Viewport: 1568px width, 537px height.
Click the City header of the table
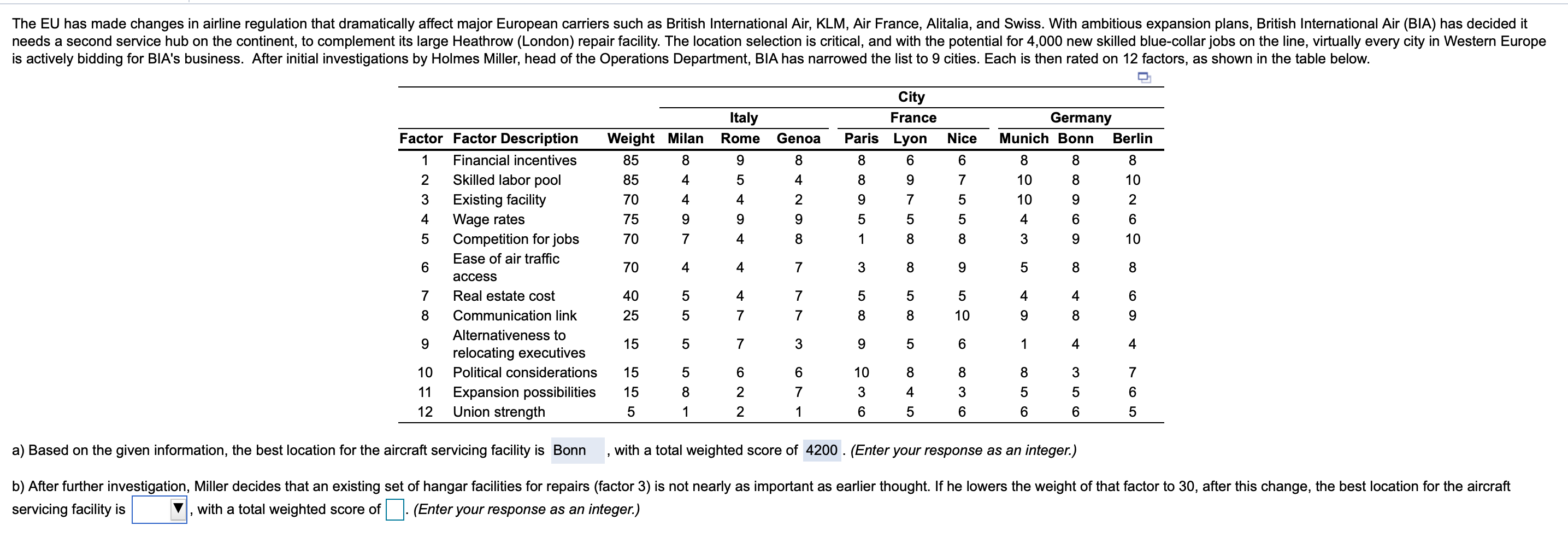pos(911,96)
